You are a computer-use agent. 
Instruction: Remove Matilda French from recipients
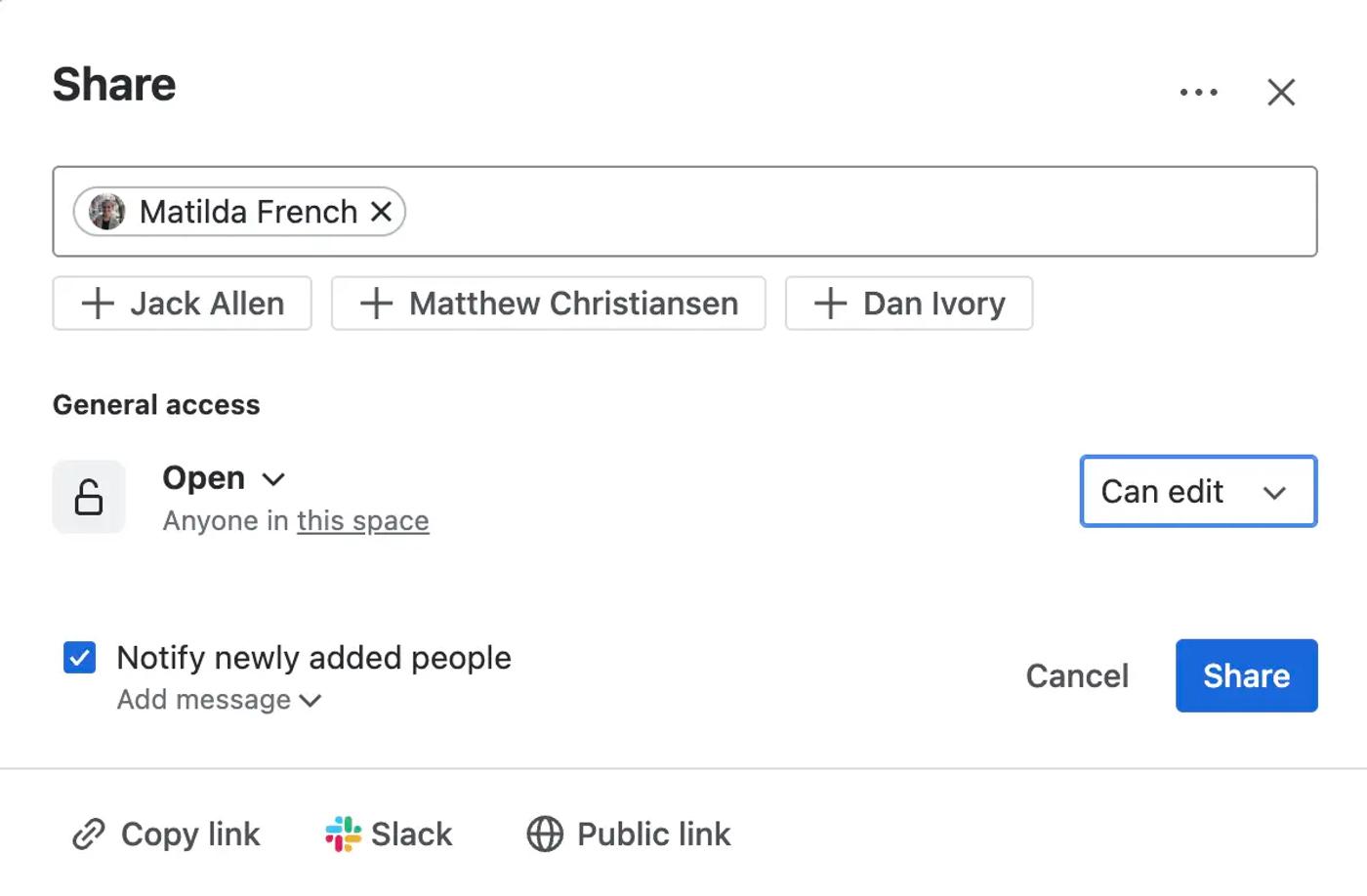click(382, 212)
